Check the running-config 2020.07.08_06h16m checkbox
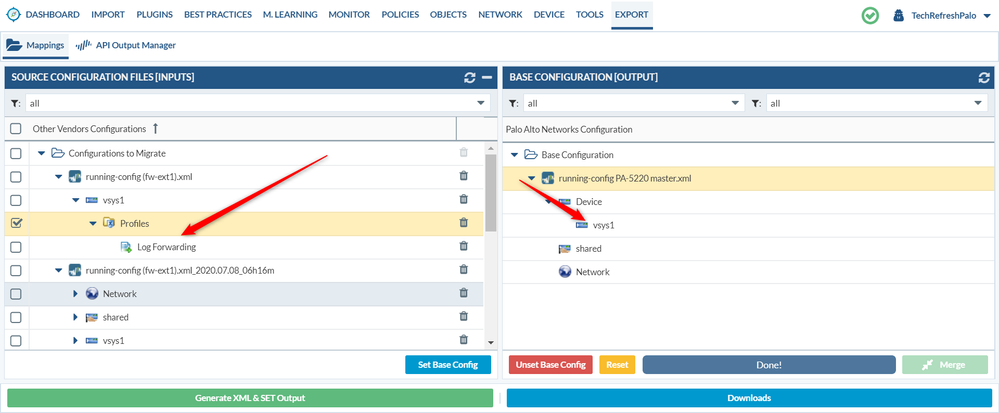Screen dimensions: 999x413 click(16, 270)
